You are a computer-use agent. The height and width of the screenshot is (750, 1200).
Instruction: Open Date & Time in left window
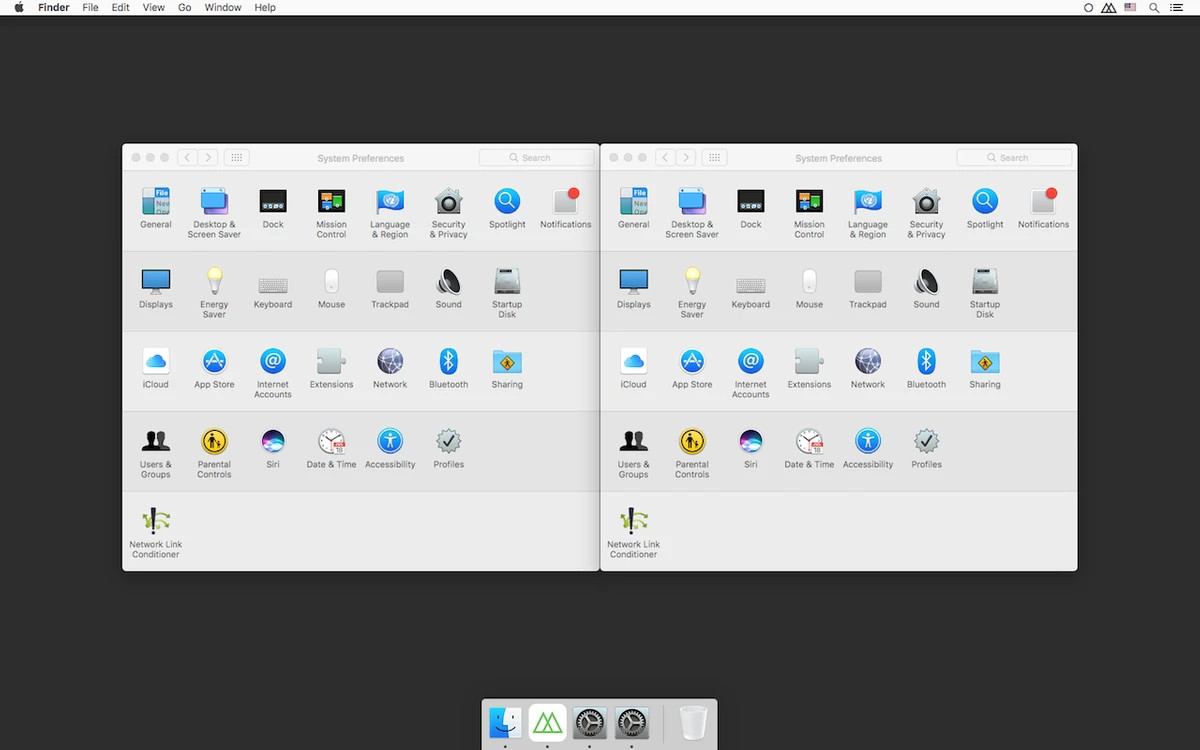[331, 448]
